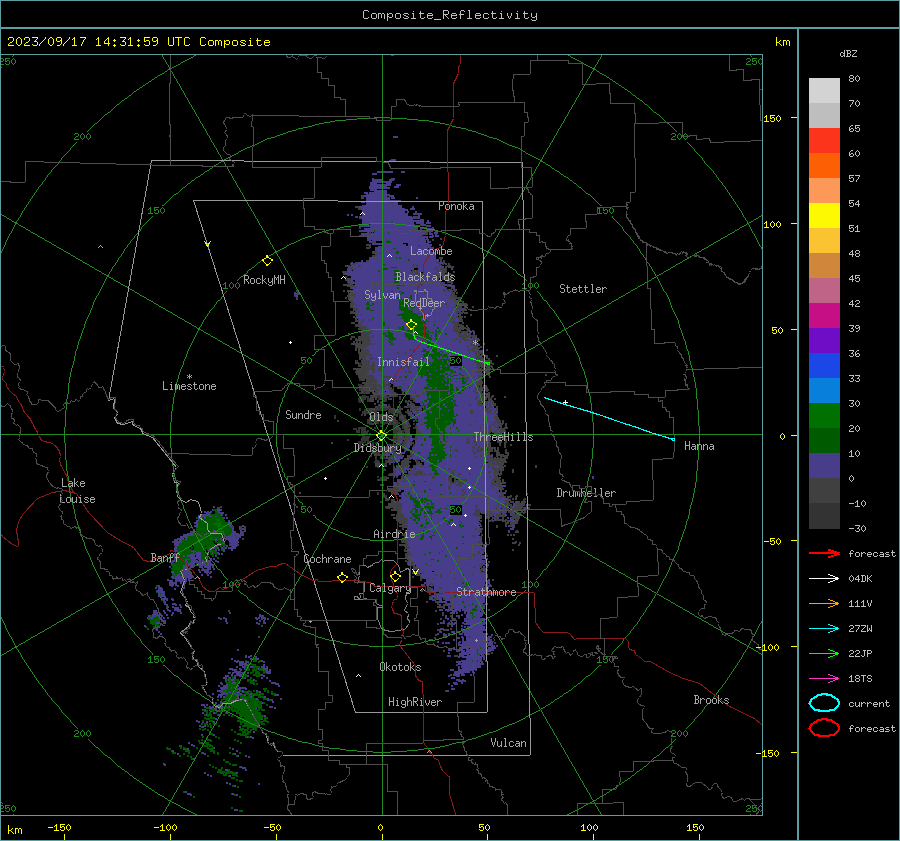Click the Ponoka town label
The width and height of the screenshot is (900, 841).
point(456,207)
